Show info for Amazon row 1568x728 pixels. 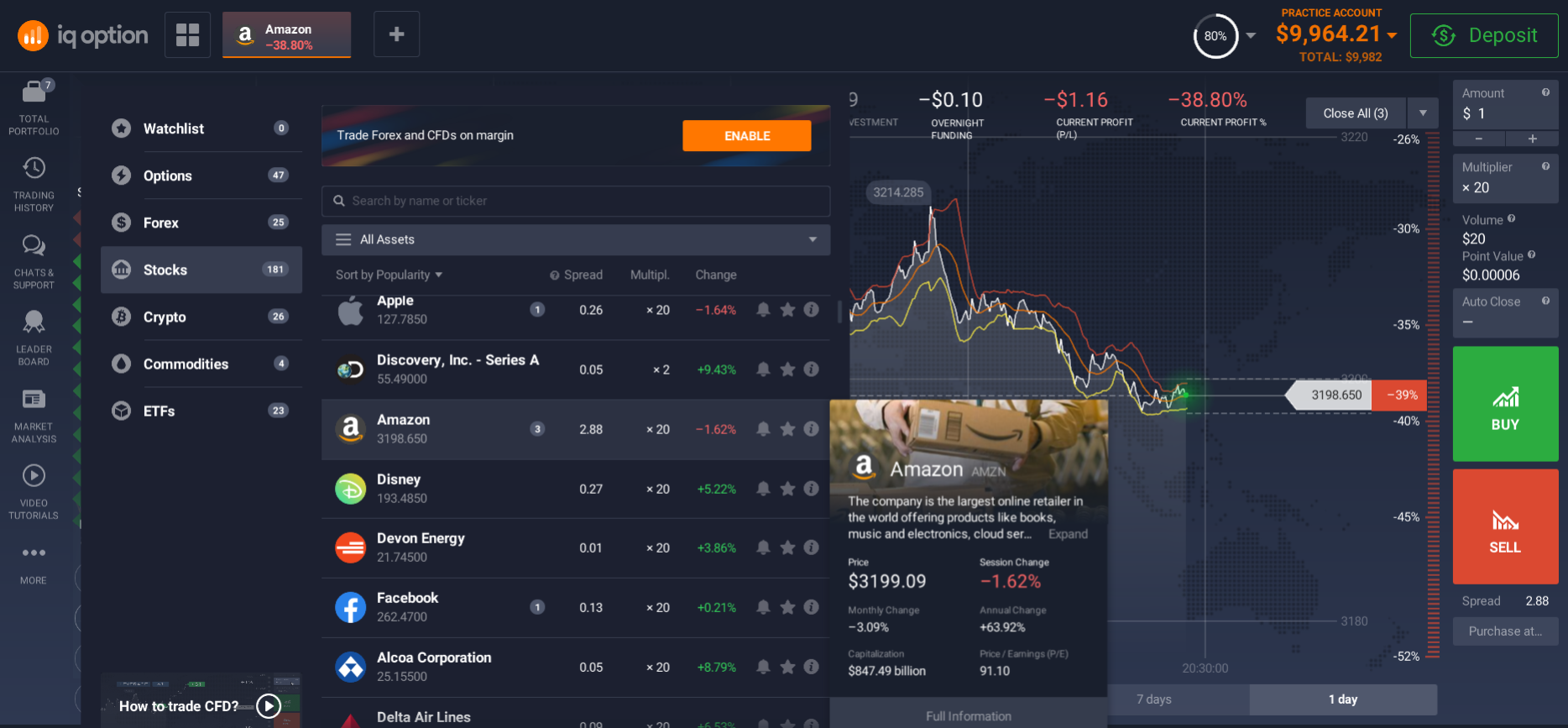[811, 429]
